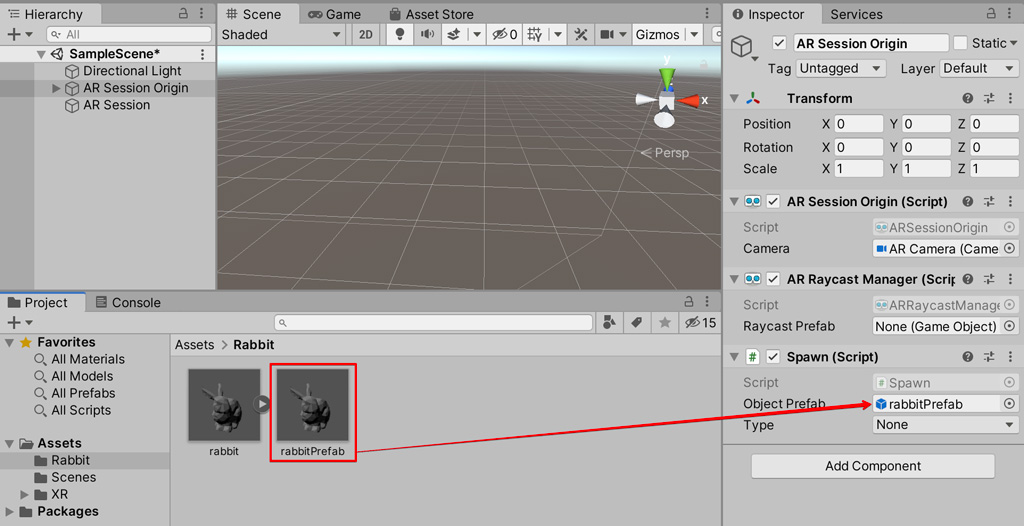
Task: Click the Add Component button
Action: pyautogui.click(x=872, y=467)
